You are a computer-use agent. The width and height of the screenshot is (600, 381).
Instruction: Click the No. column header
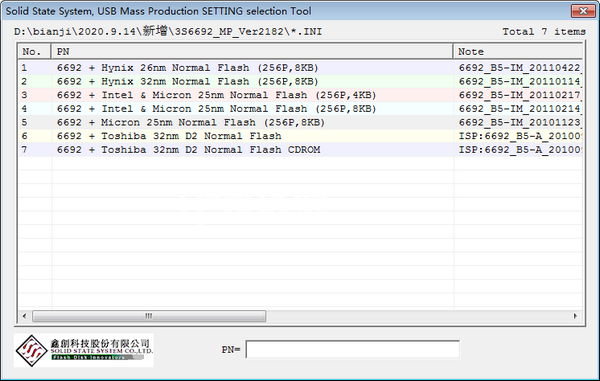34,52
